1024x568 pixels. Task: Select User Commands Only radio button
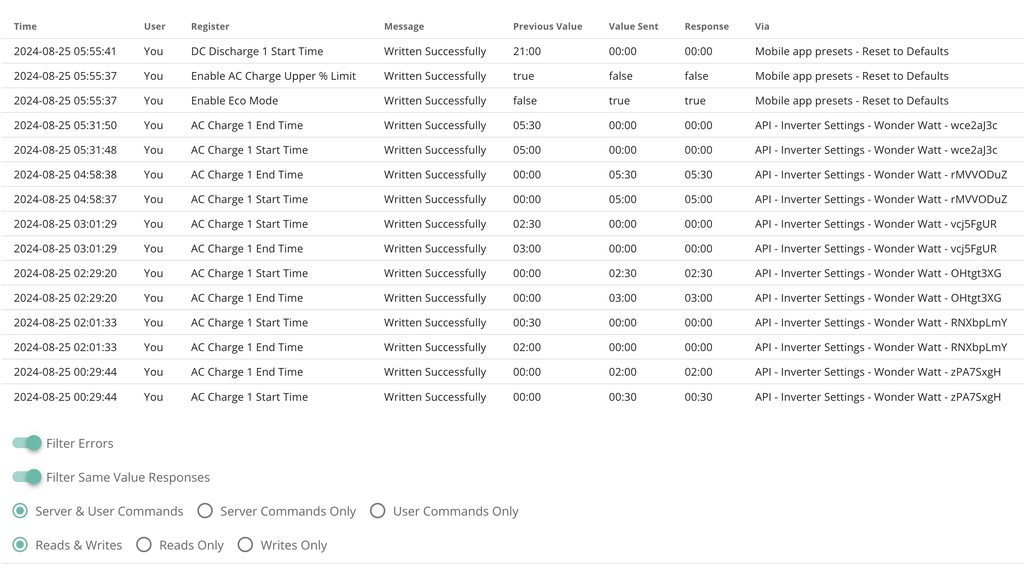[x=377, y=511]
